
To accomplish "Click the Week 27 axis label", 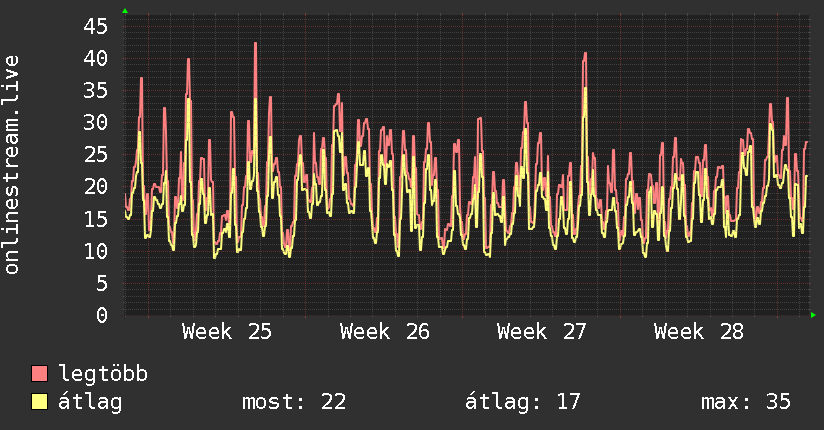I will pos(542,332).
